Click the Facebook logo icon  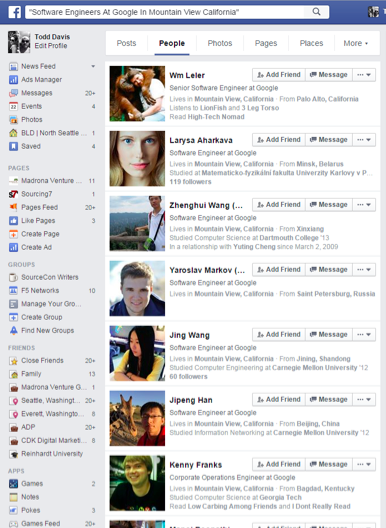pos(14,12)
